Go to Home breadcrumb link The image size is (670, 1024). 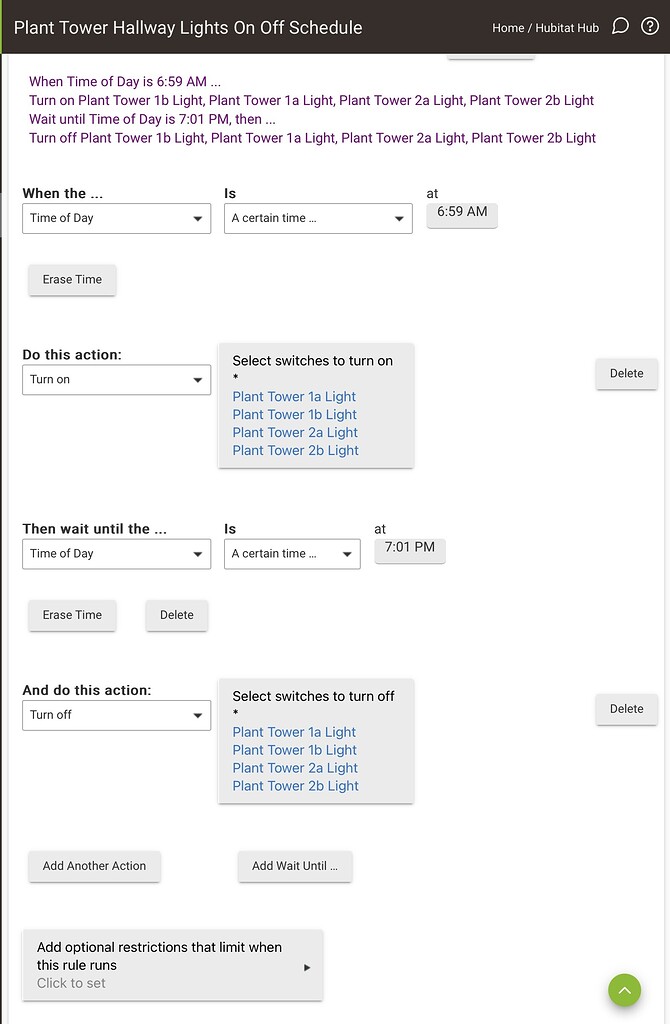coord(508,28)
